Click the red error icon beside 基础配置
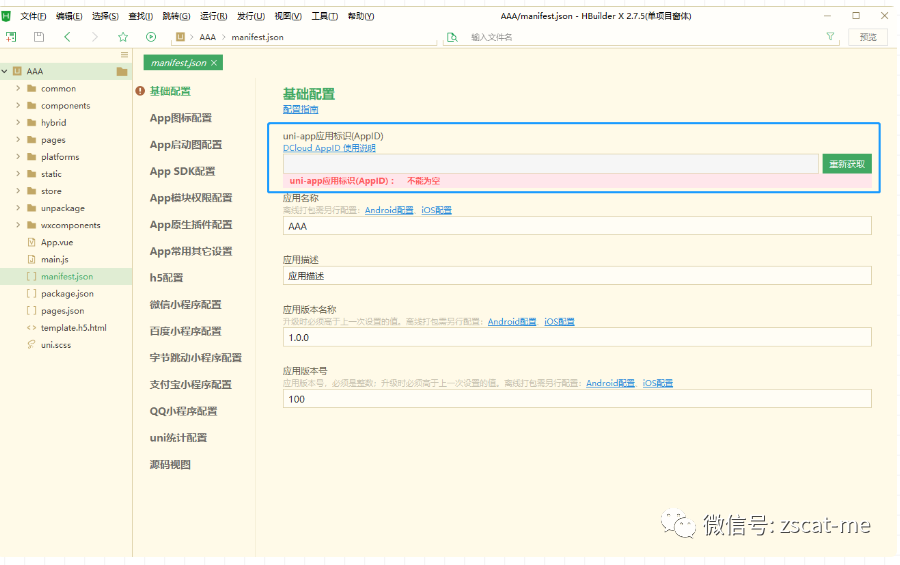This screenshot has width=900, height=565. point(140,91)
